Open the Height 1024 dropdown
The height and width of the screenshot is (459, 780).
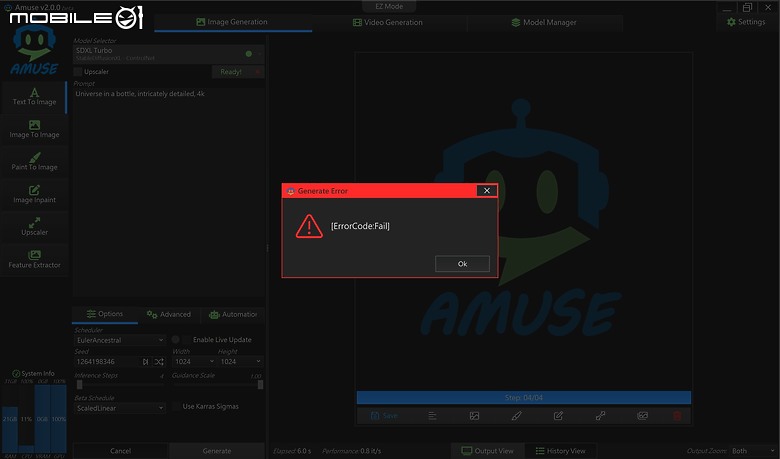click(x=240, y=362)
